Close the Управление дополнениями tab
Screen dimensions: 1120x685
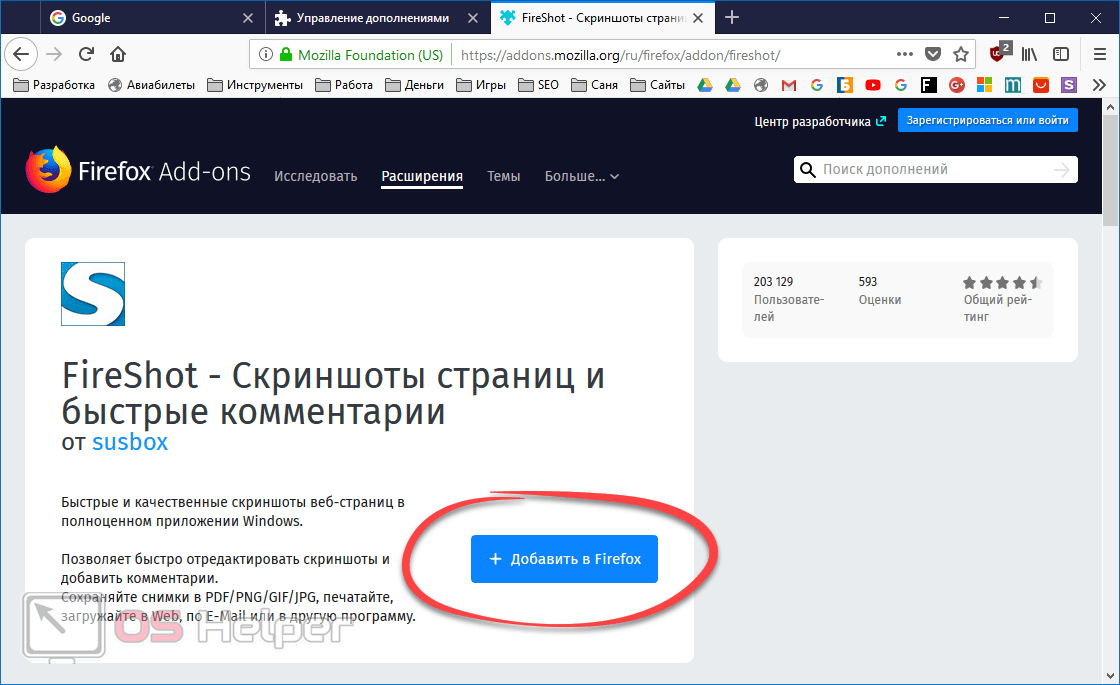point(473,18)
